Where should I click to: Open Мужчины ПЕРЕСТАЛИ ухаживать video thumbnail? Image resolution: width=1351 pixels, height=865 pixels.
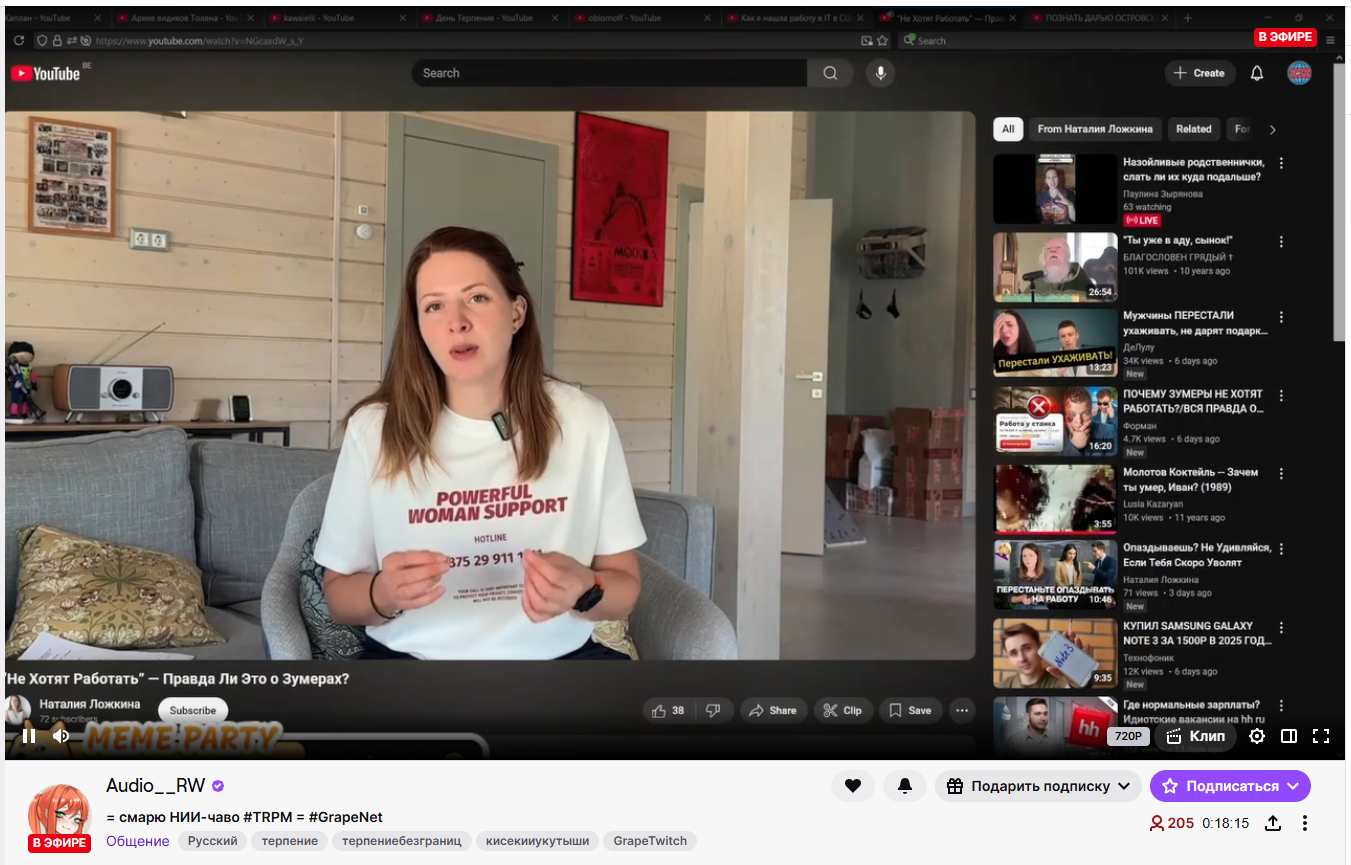click(1055, 343)
